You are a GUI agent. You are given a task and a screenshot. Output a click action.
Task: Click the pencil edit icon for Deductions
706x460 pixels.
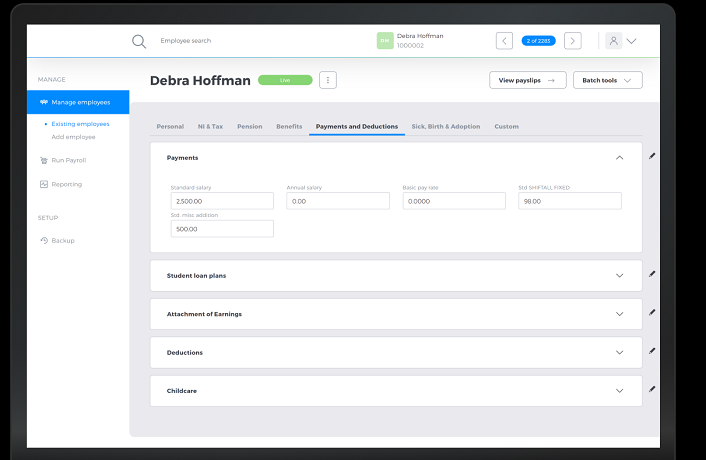(x=652, y=351)
